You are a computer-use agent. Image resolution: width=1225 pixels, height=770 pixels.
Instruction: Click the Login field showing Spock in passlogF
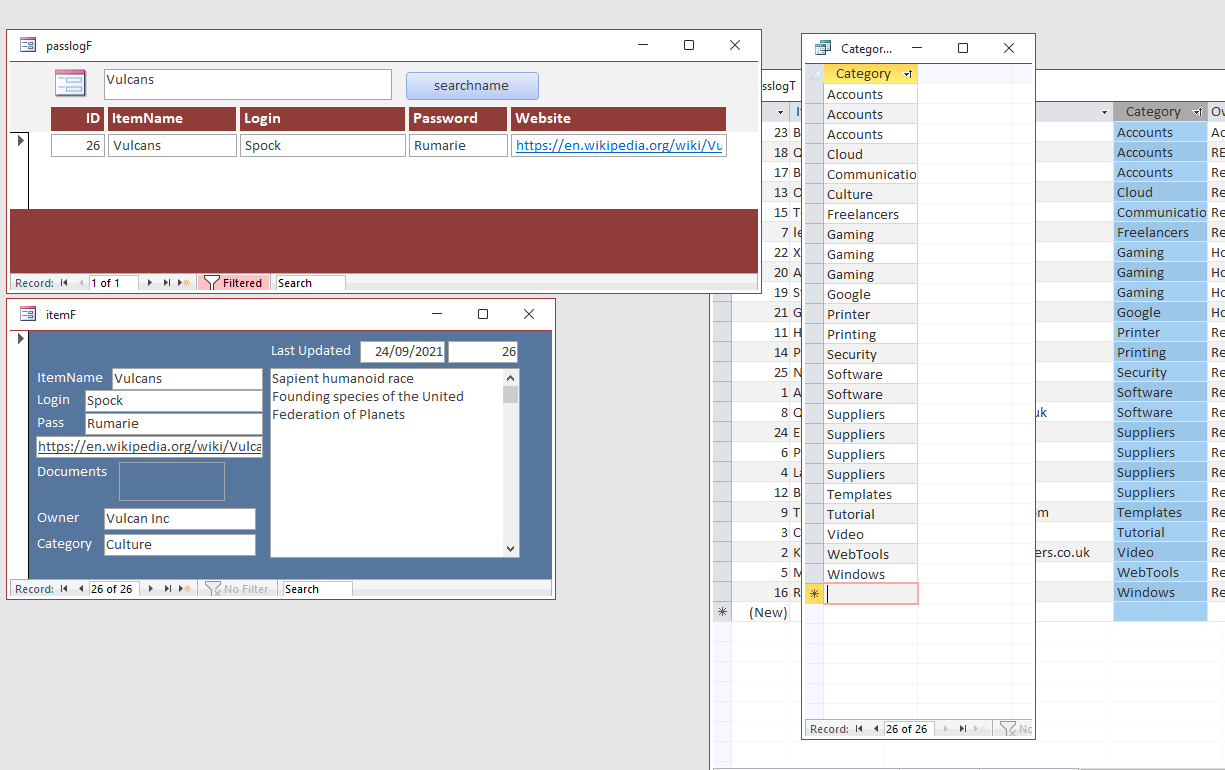pyautogui.click(x=322, y=145)
